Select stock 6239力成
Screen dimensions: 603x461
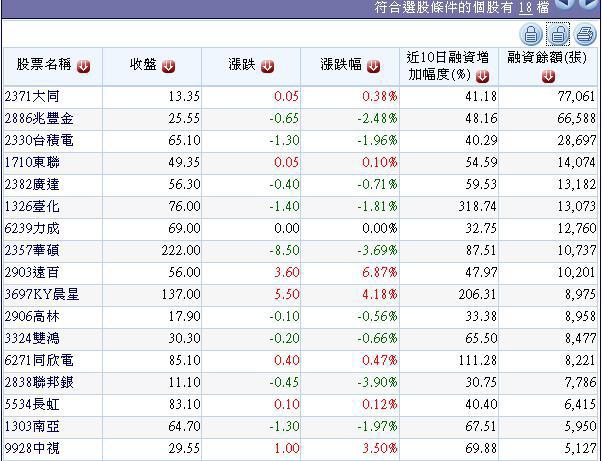click(32, 228)
